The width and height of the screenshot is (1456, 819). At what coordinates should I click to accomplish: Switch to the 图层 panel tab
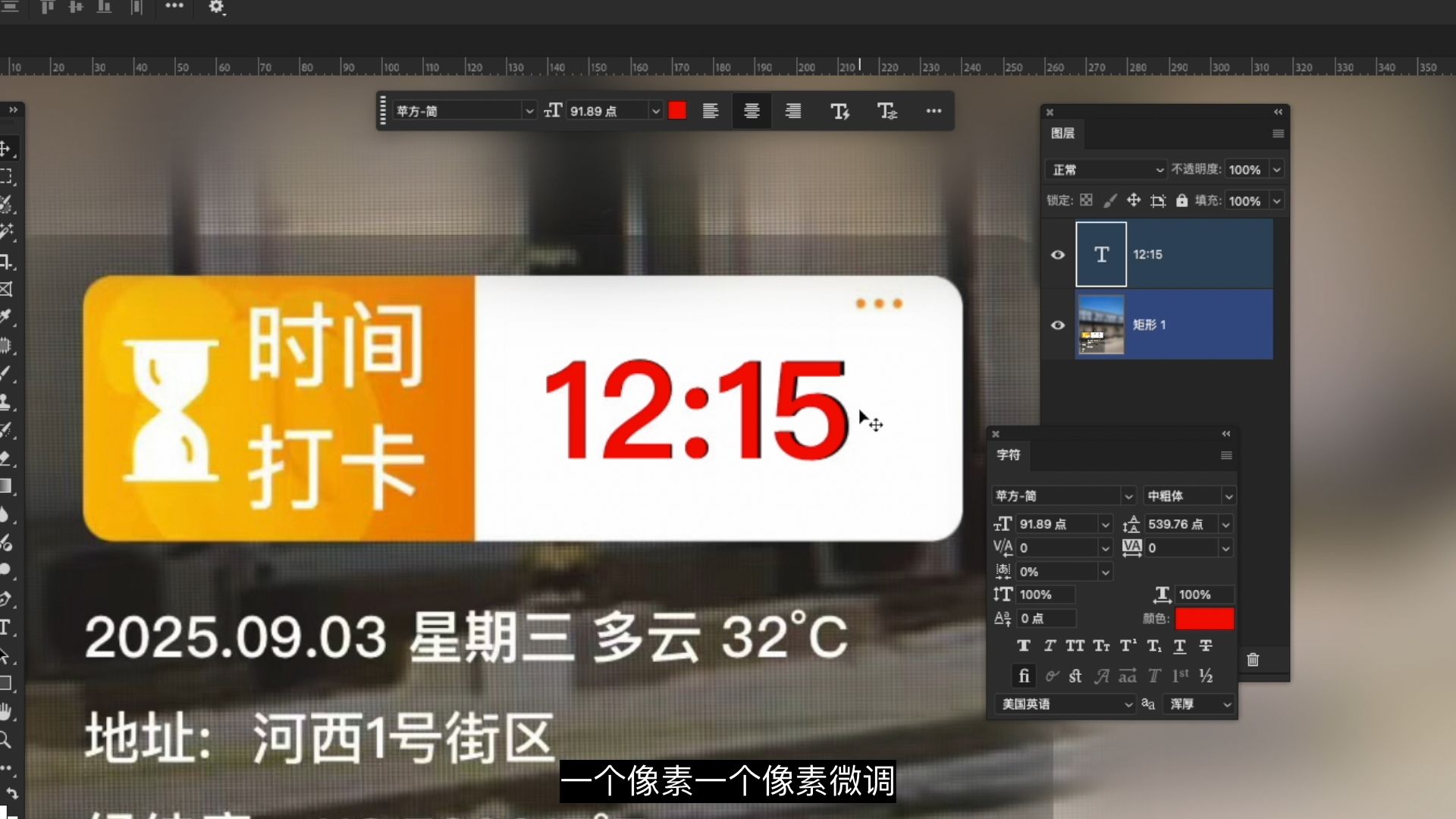click(x=1062, y=133)
